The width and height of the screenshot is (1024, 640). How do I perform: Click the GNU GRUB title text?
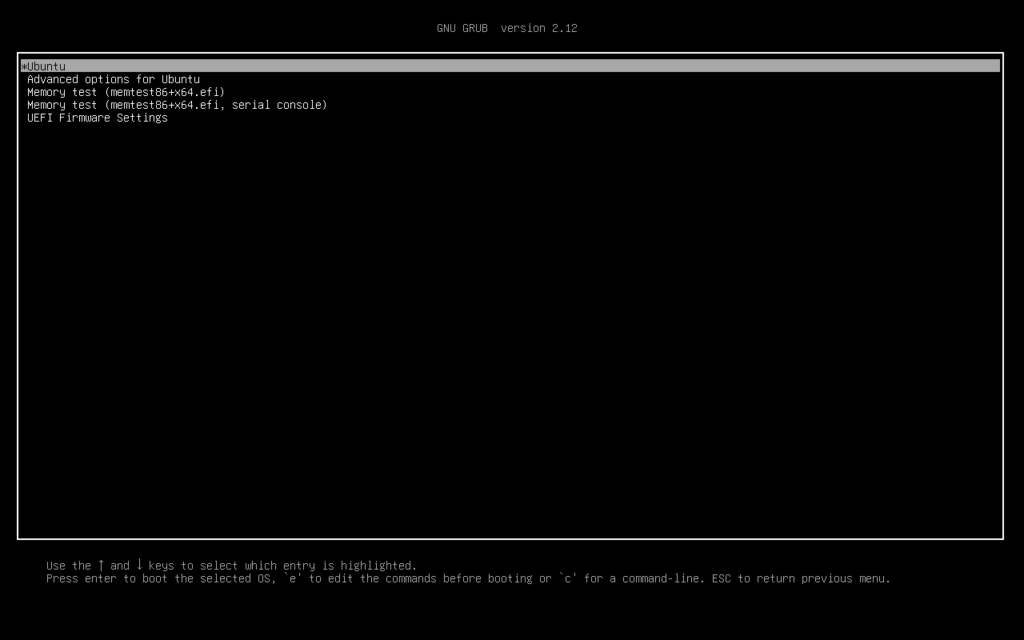tap(462, 28)
